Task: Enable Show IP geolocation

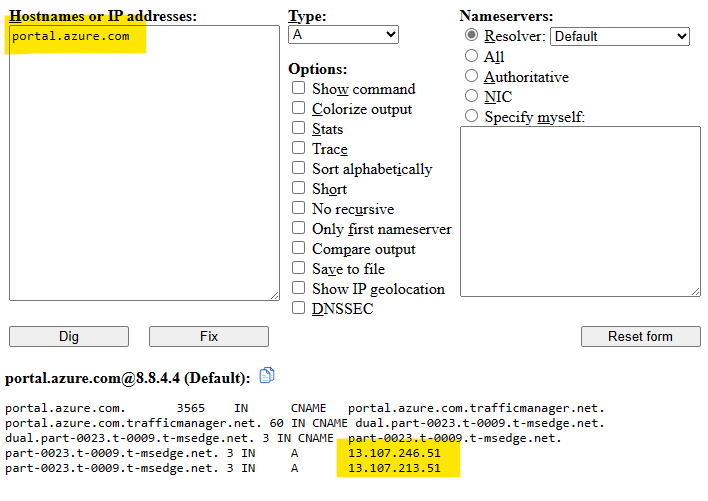Action: [x=298, y=288]
